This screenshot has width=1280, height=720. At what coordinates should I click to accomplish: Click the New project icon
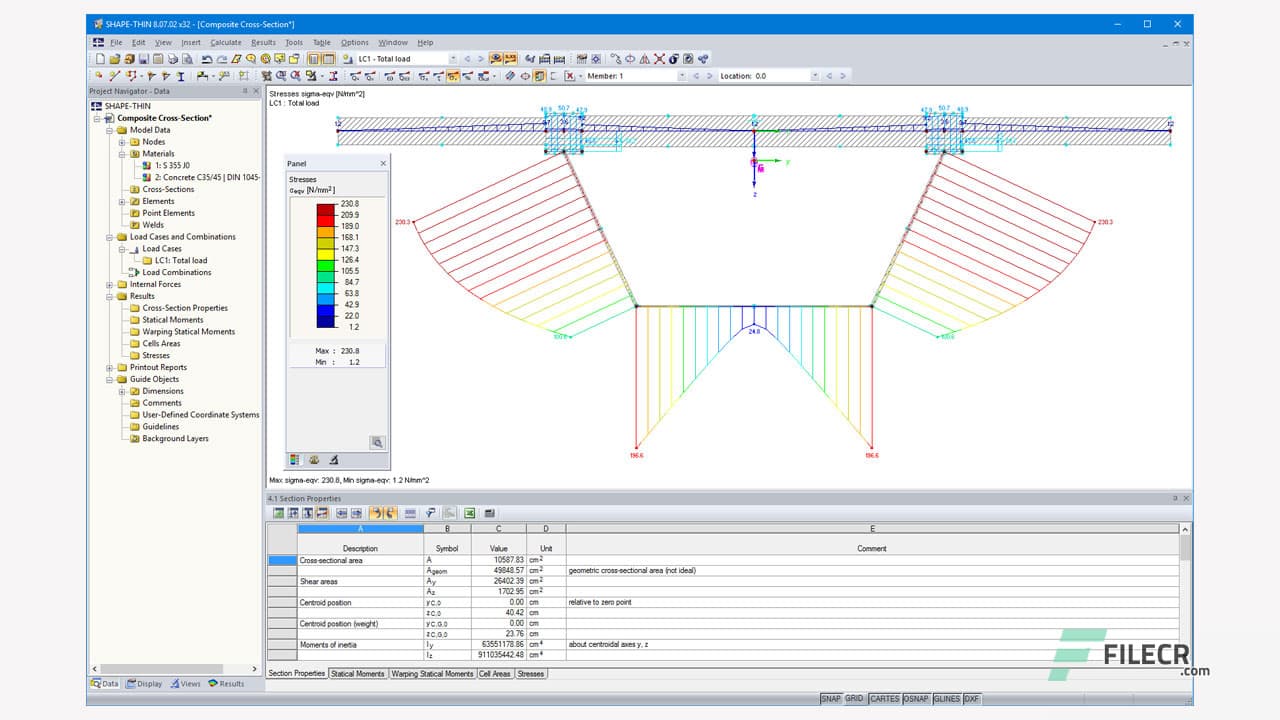[x=100, y=59]
